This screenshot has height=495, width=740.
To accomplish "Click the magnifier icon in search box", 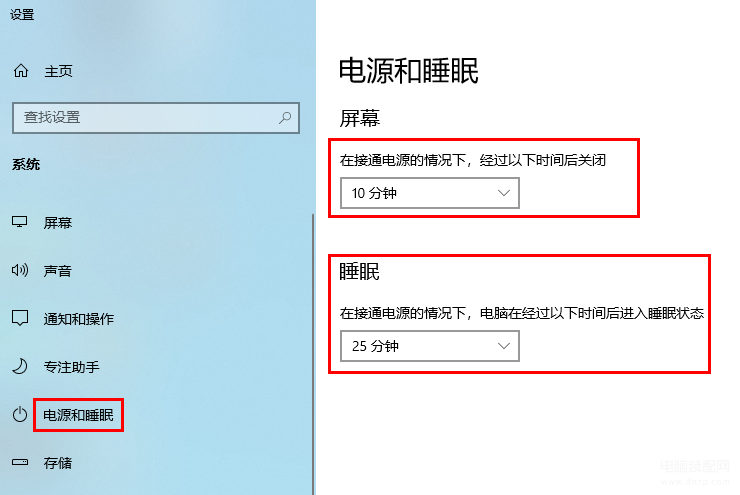I will click(285, 117).
